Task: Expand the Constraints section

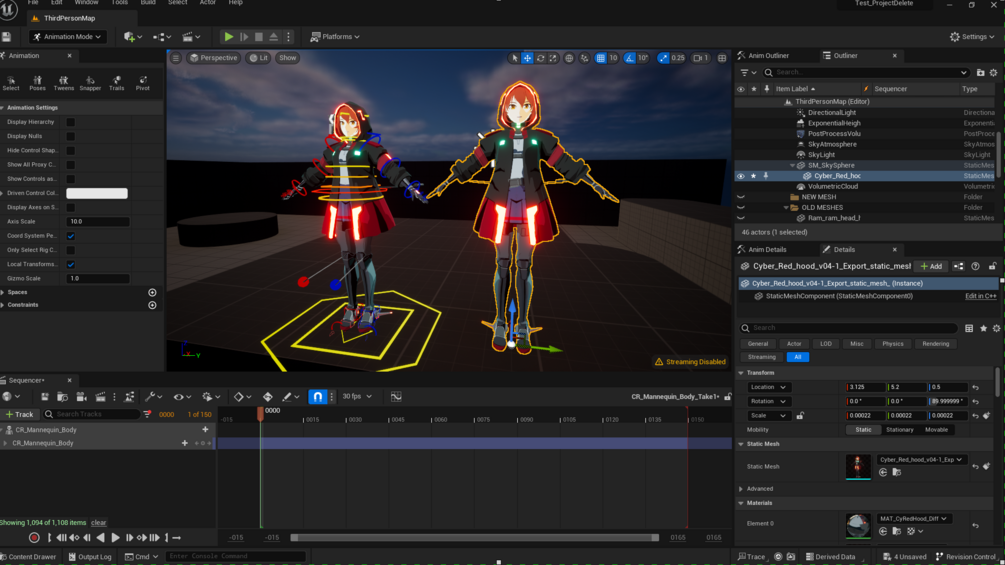Action: pos(22,305)
